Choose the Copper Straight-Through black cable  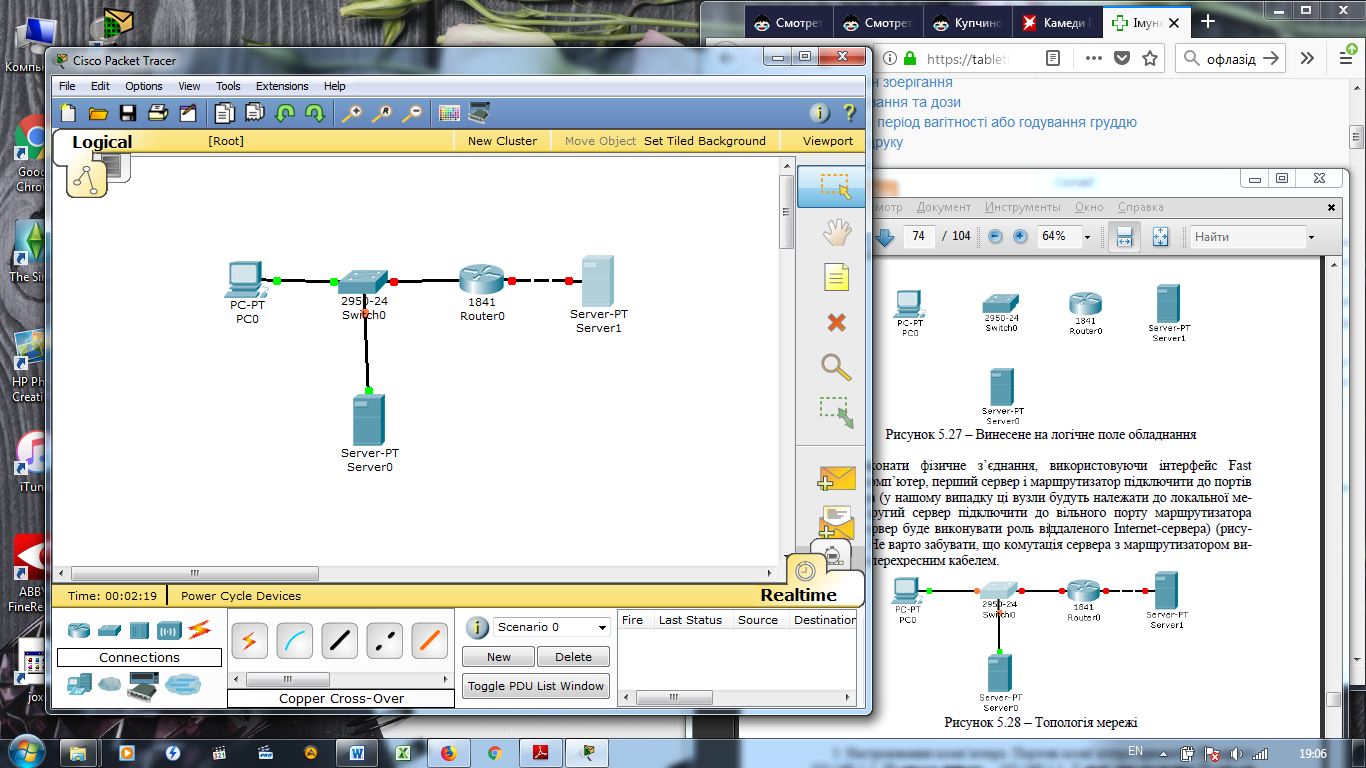pyautogui.click(x=339, y=640)
